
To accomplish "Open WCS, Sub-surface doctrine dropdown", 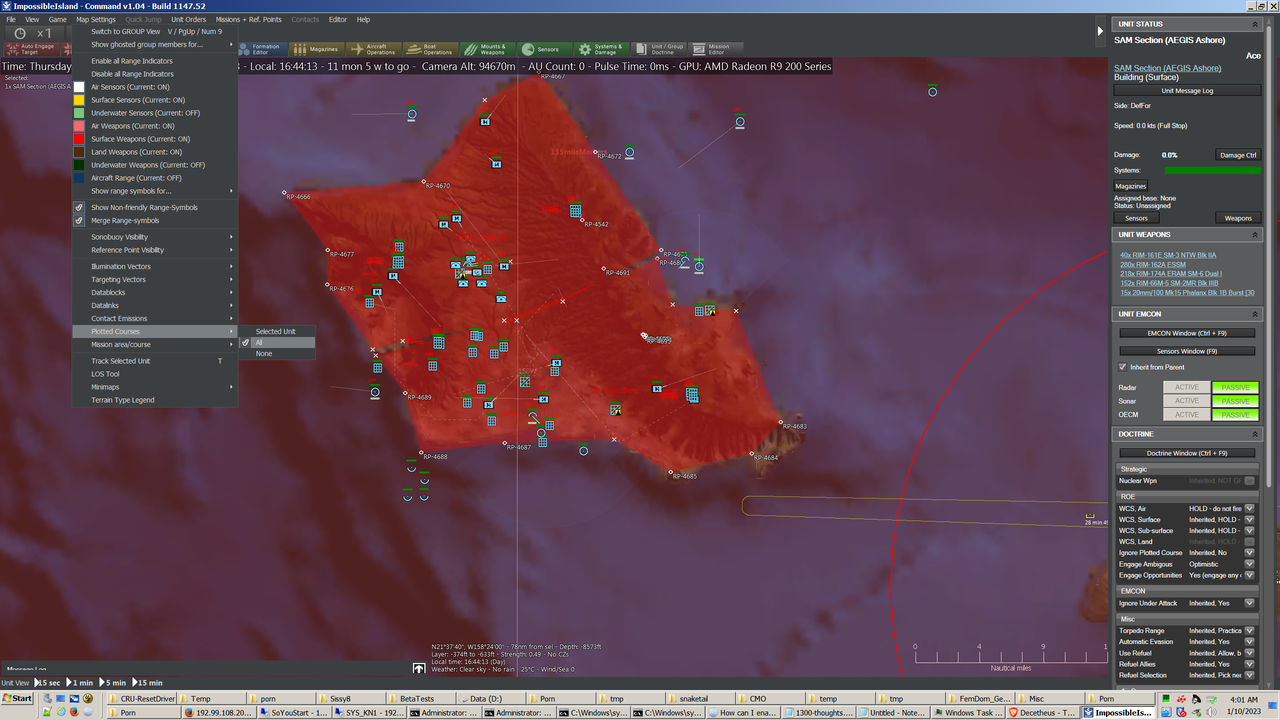I will [x=1249, y=530].
